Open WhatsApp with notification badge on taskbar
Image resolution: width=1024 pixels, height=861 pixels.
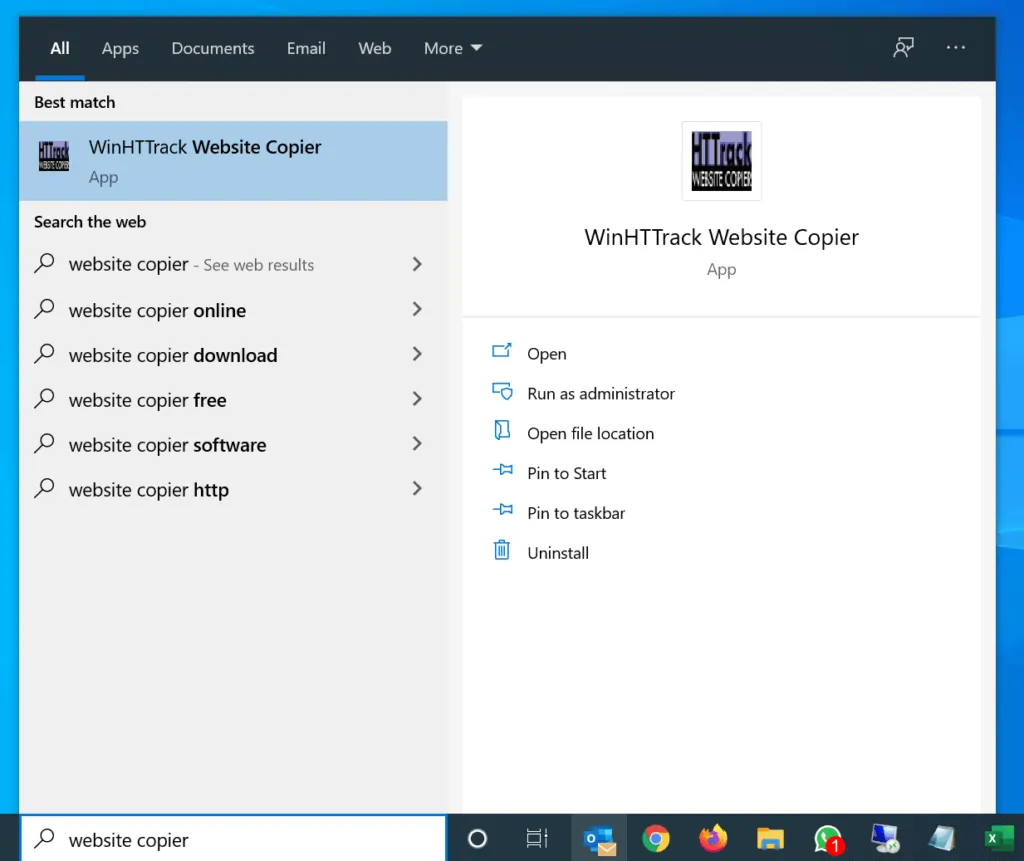pyautogui.click(x=828, y=839)
